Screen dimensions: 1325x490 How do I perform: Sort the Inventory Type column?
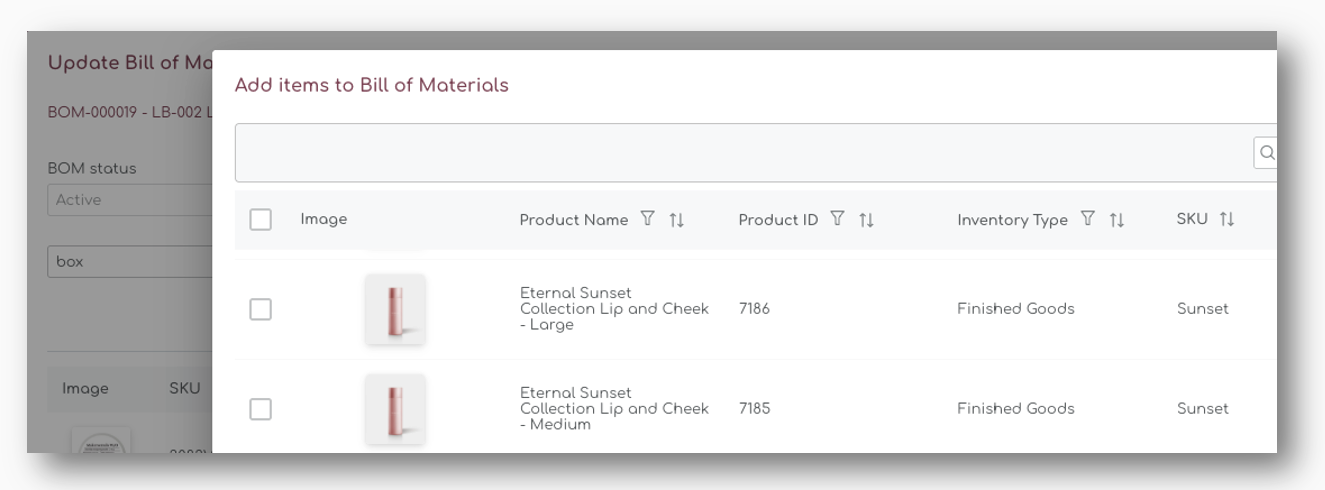point(1117,220)
